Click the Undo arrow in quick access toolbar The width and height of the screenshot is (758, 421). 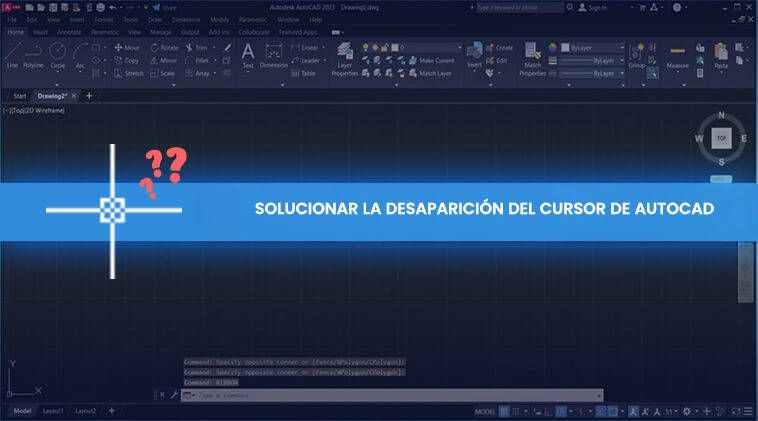click(x=113, y=7)
